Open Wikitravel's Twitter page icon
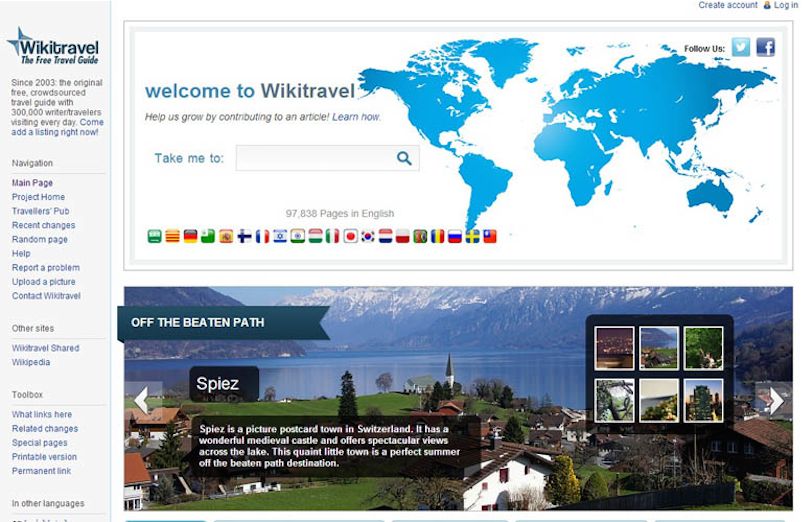 (x=741, y=48)
